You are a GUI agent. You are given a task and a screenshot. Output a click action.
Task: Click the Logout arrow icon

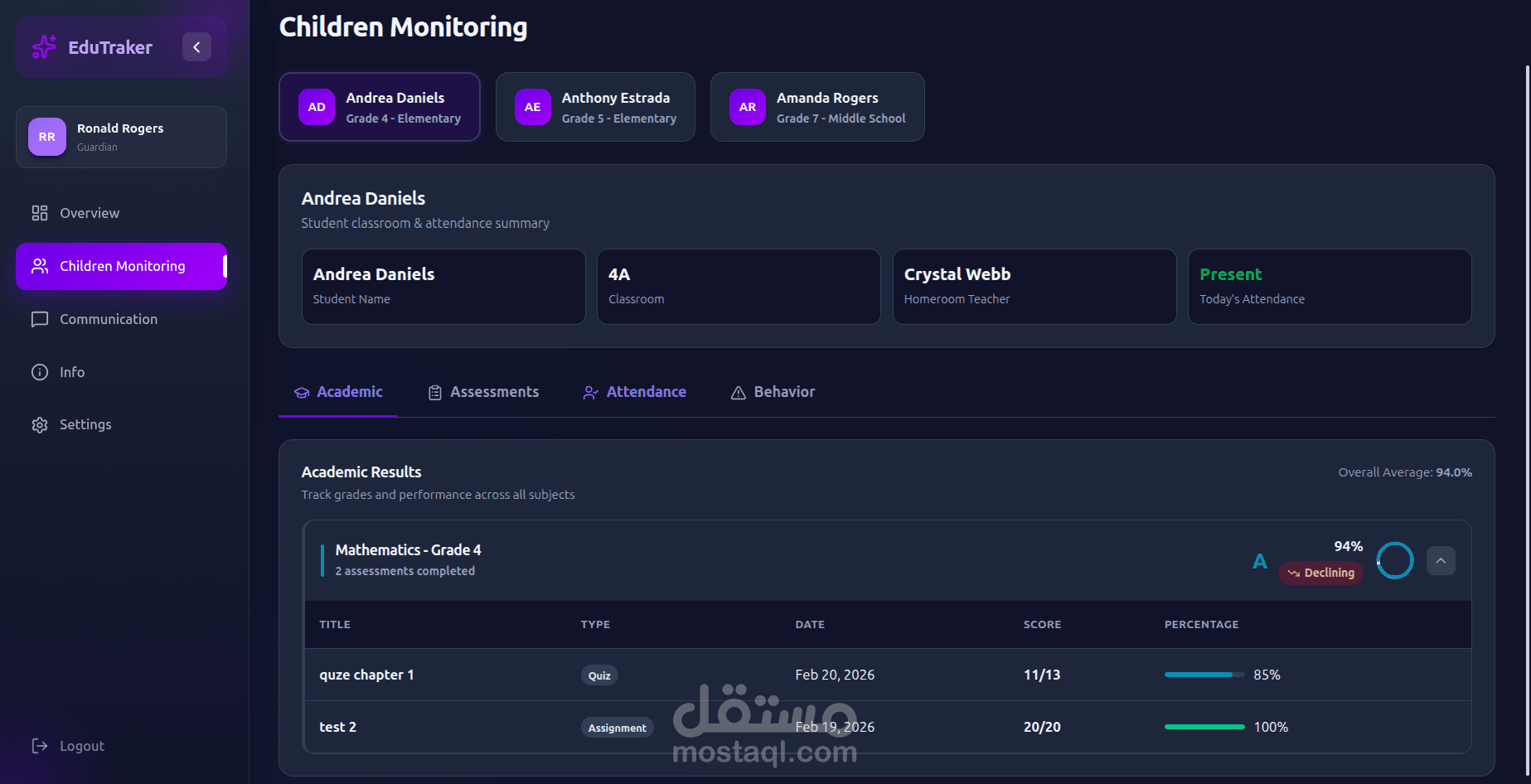click(40, 746)
